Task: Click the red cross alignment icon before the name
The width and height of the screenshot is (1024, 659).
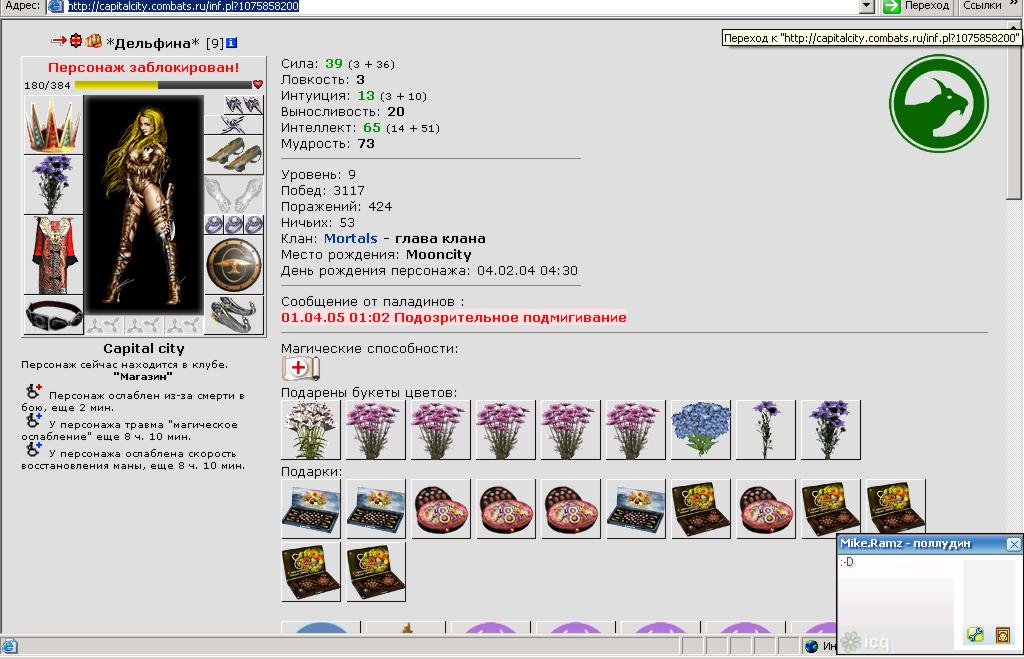Action: coord(76,40)
